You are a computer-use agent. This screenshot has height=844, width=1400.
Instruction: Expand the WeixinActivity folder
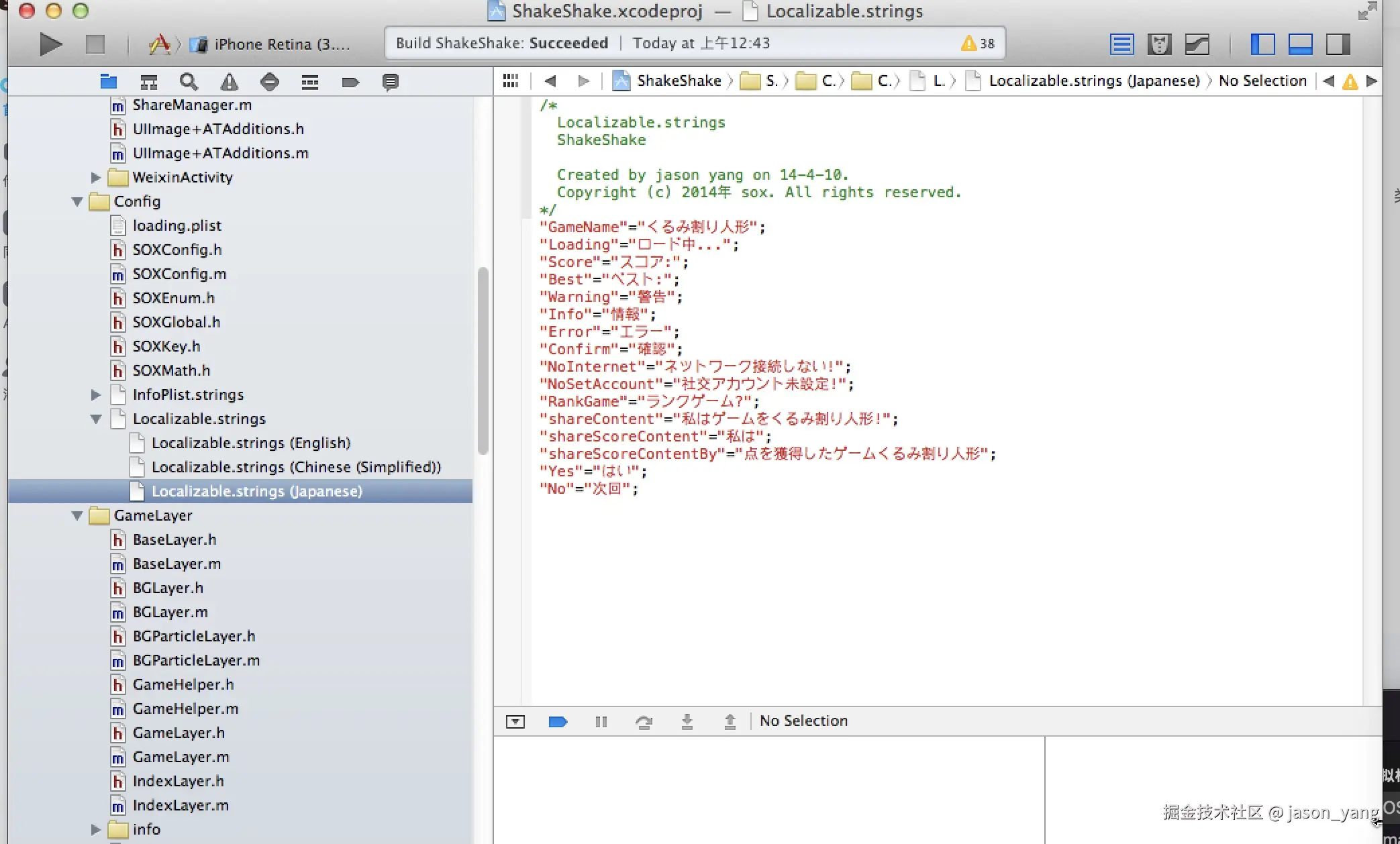(x=96, y=177)
